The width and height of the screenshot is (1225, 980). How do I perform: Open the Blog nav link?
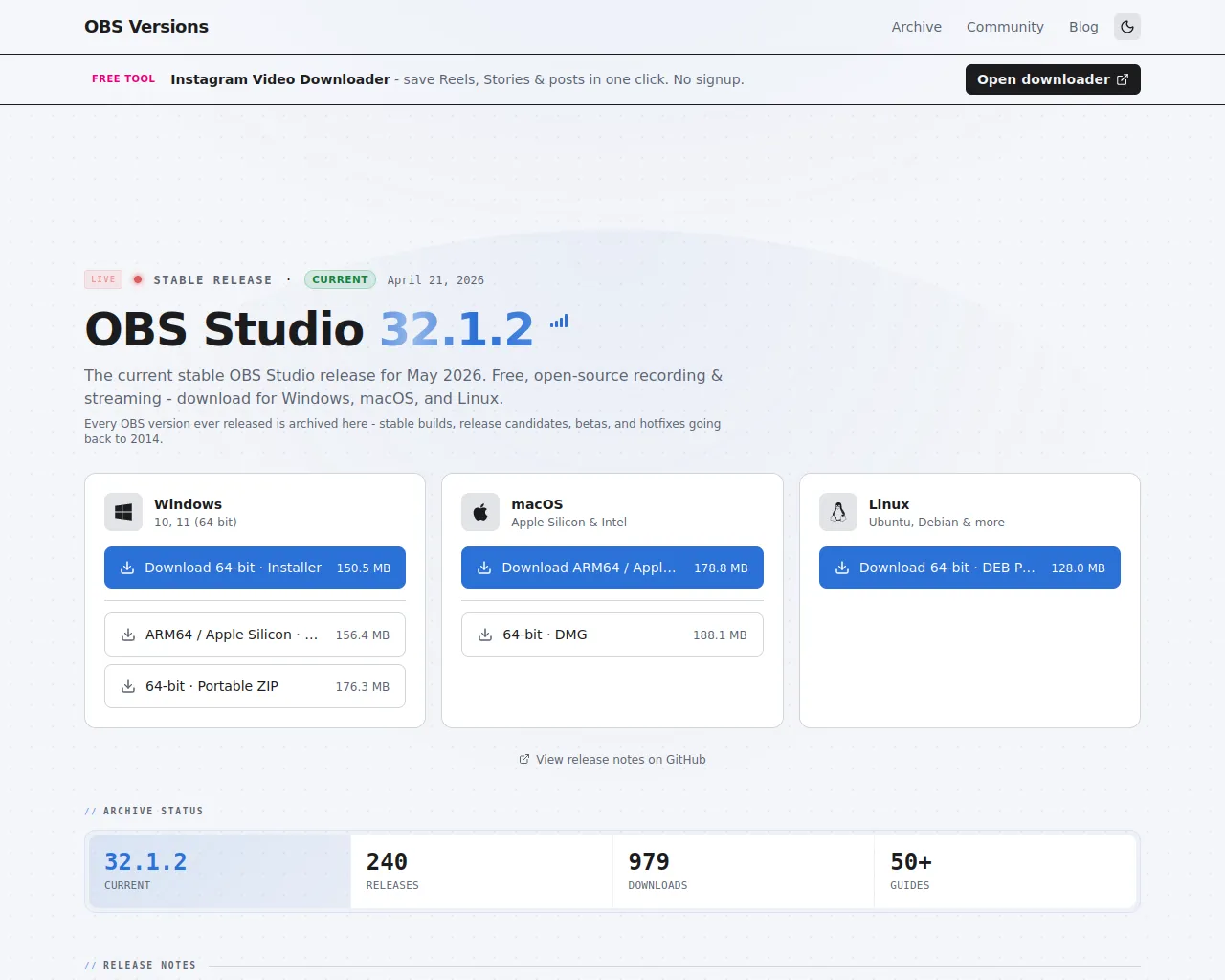[x=1083, y=27]
